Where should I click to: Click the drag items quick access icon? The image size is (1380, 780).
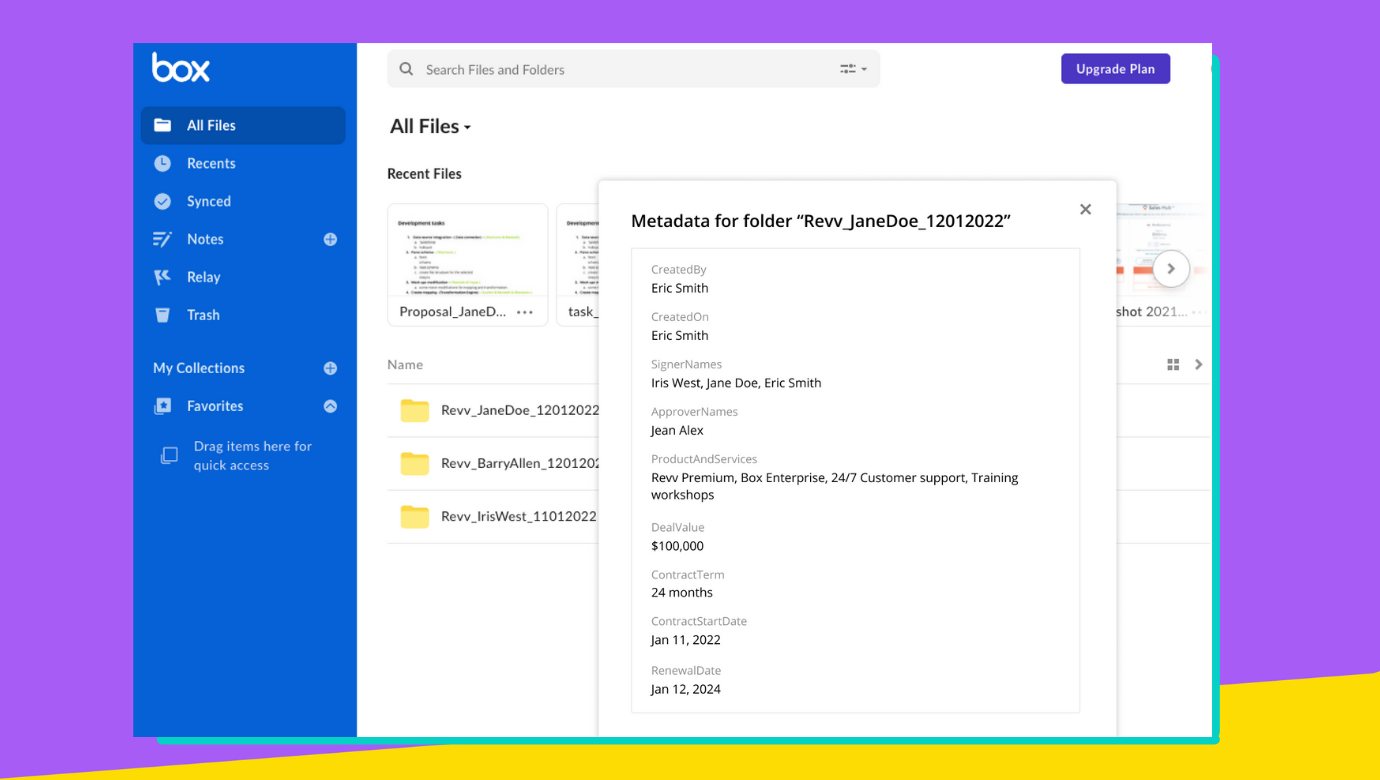[170, 455]
